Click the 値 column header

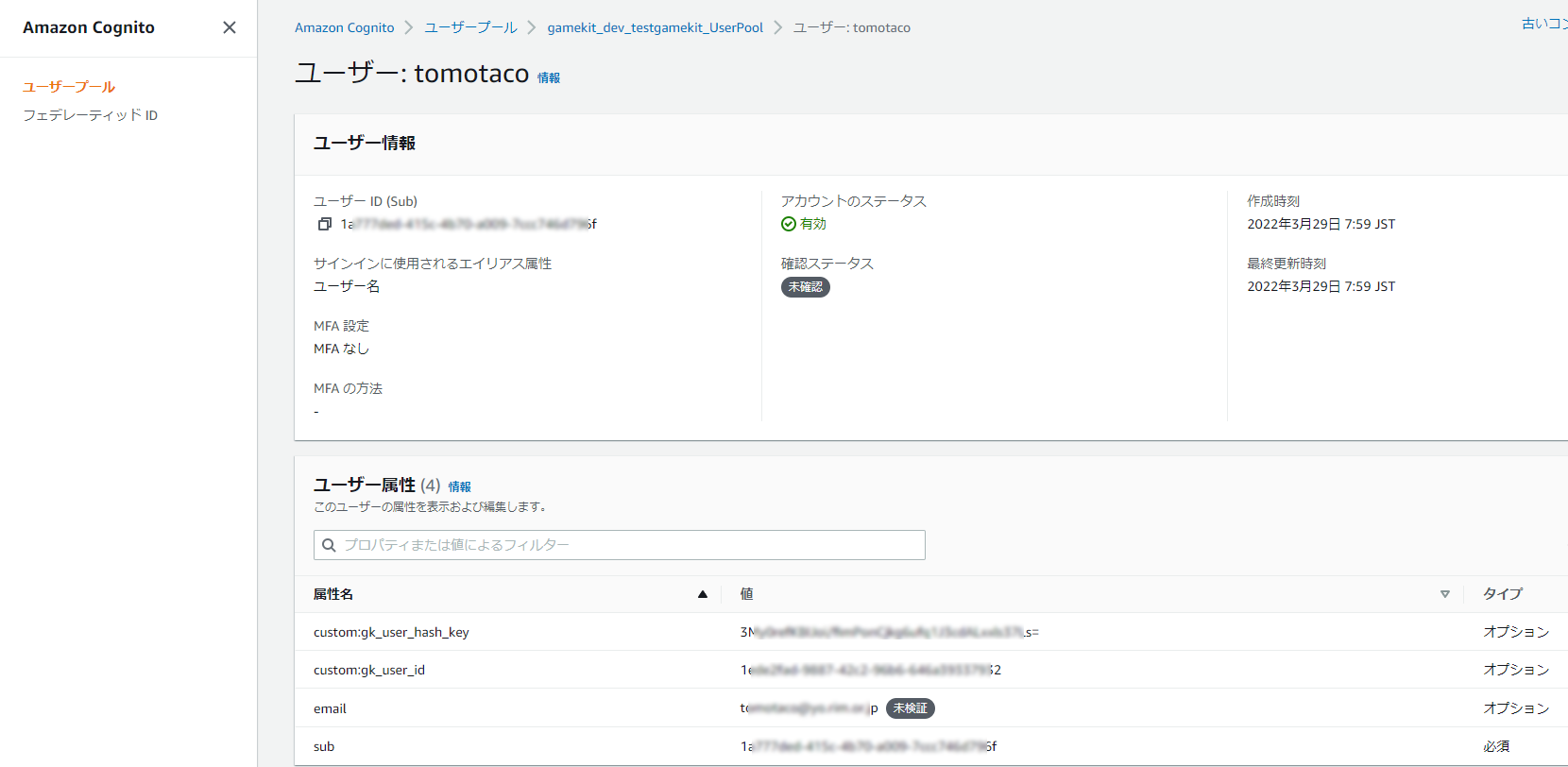[x=746, y=594]
